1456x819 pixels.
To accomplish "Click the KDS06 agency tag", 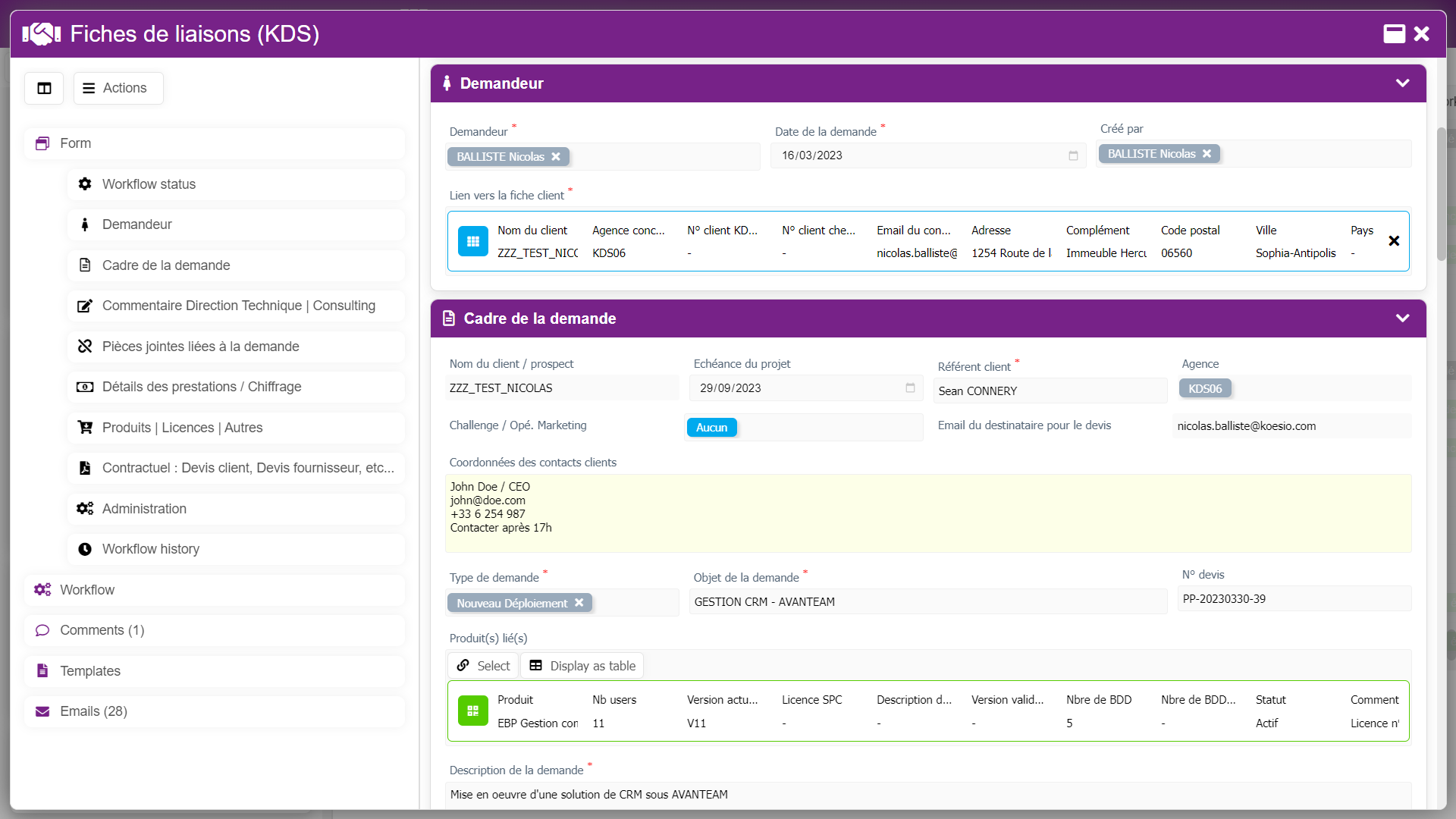I will [x=1205, y=389].
